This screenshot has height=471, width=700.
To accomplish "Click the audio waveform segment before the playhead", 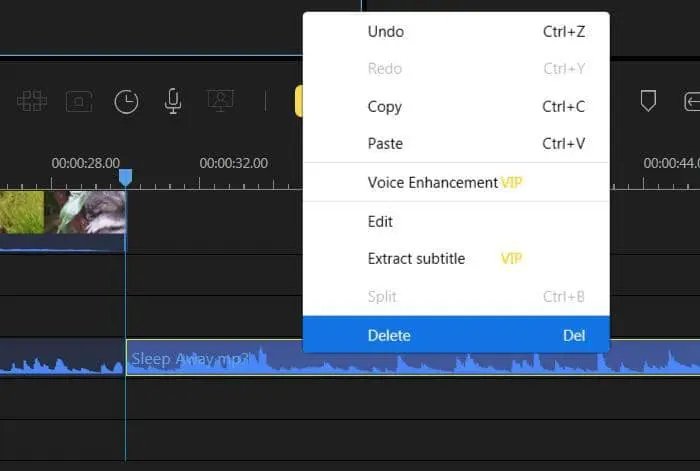I will click(x=60, y=358).
